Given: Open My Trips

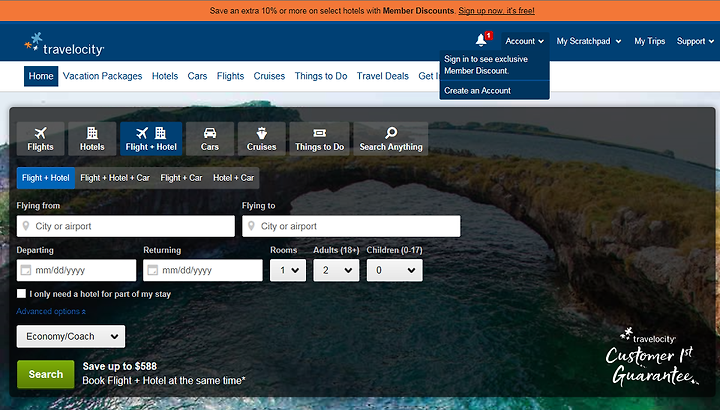Looking at the screenshot, I should [649, 41].
